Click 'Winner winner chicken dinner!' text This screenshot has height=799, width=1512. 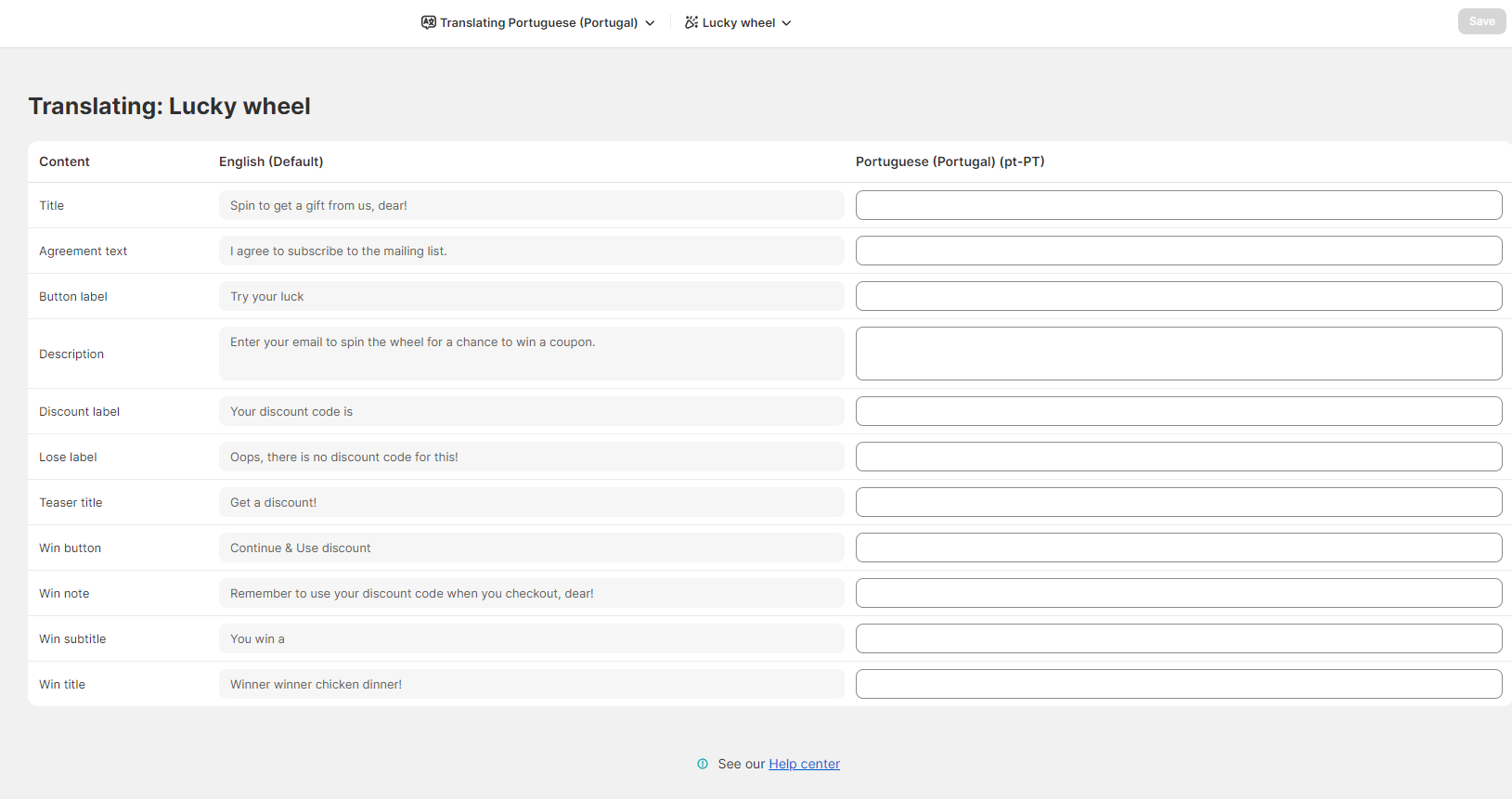[317, 685]
